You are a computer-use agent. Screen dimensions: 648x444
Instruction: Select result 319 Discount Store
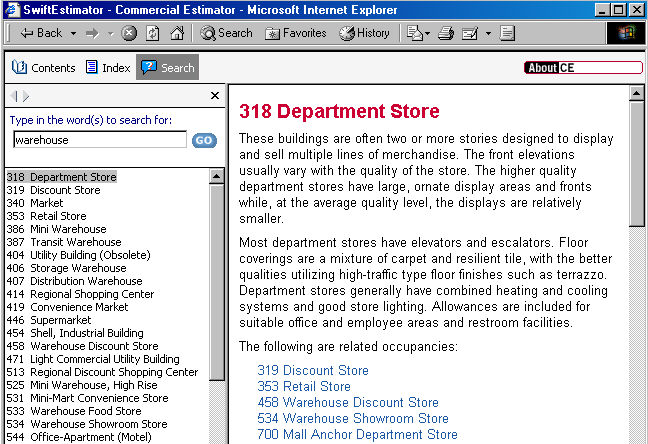53,190
